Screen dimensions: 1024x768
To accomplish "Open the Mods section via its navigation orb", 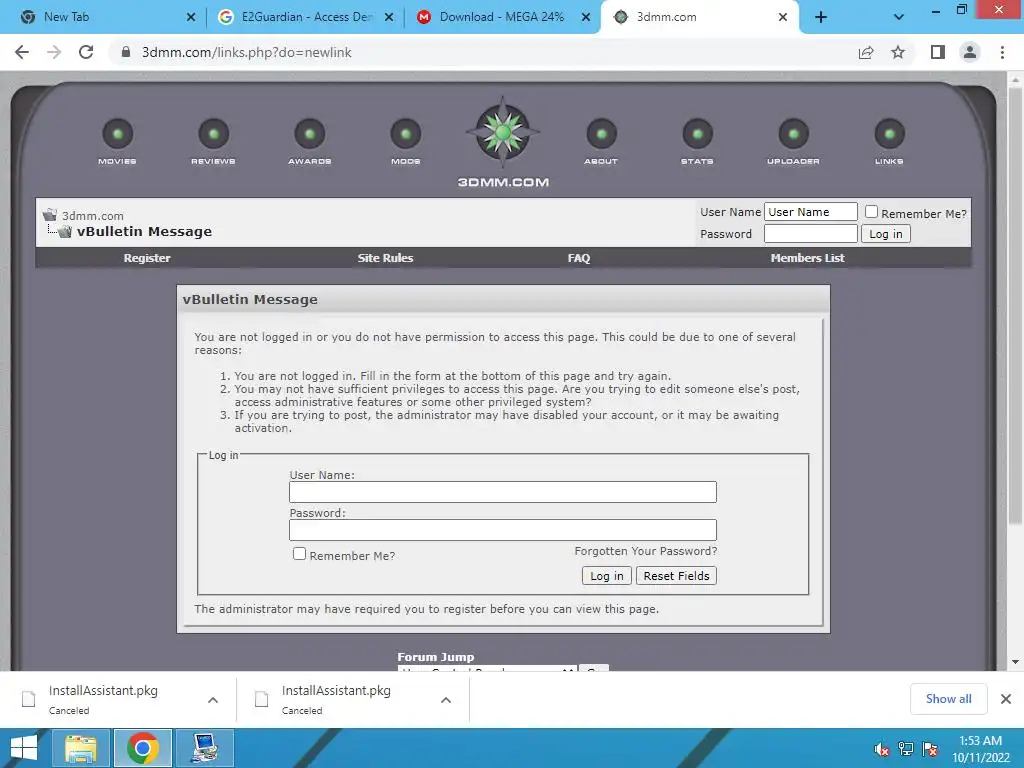I will [406, 135].
